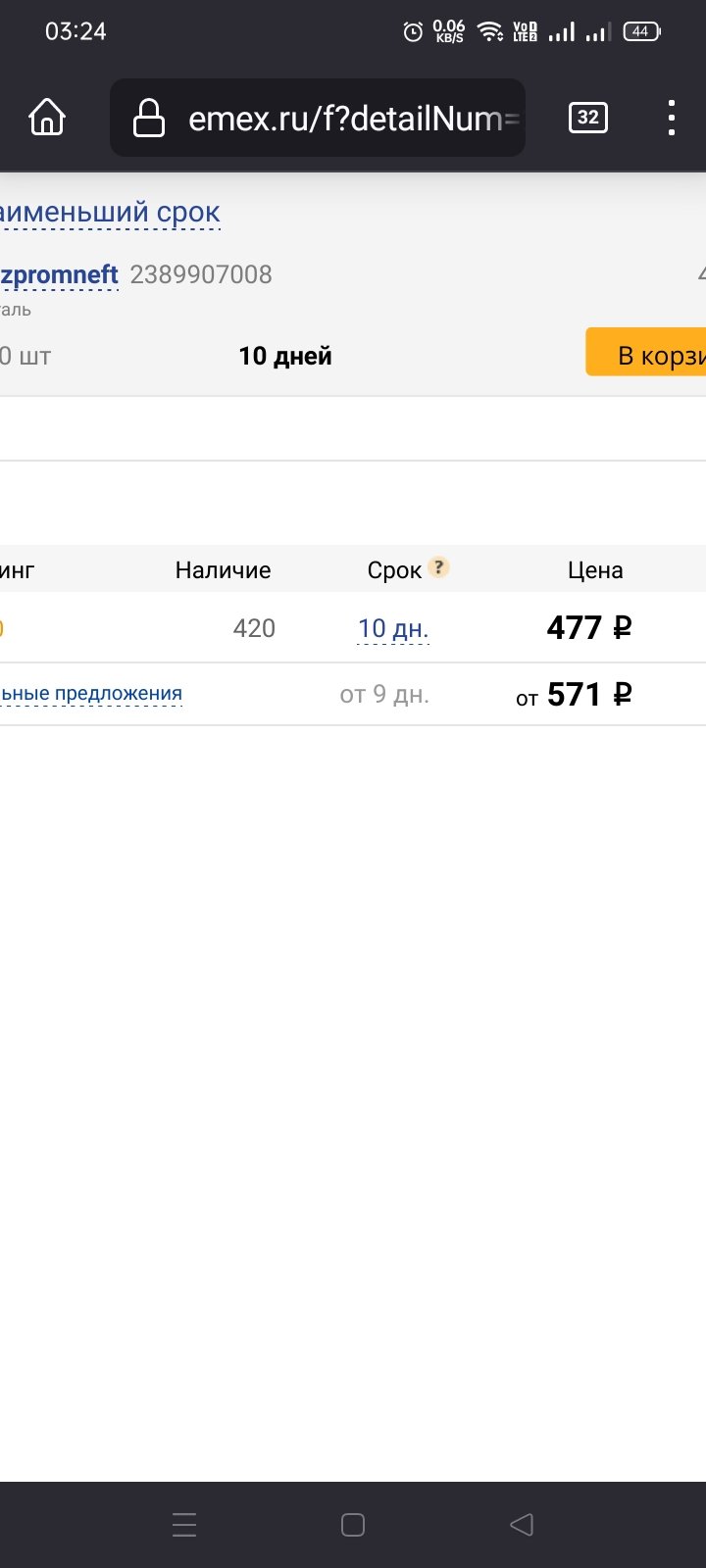Viewport: 706px width, 1568px height.
Task: Sort by the Наличие column header
Action: coord(223,570)
